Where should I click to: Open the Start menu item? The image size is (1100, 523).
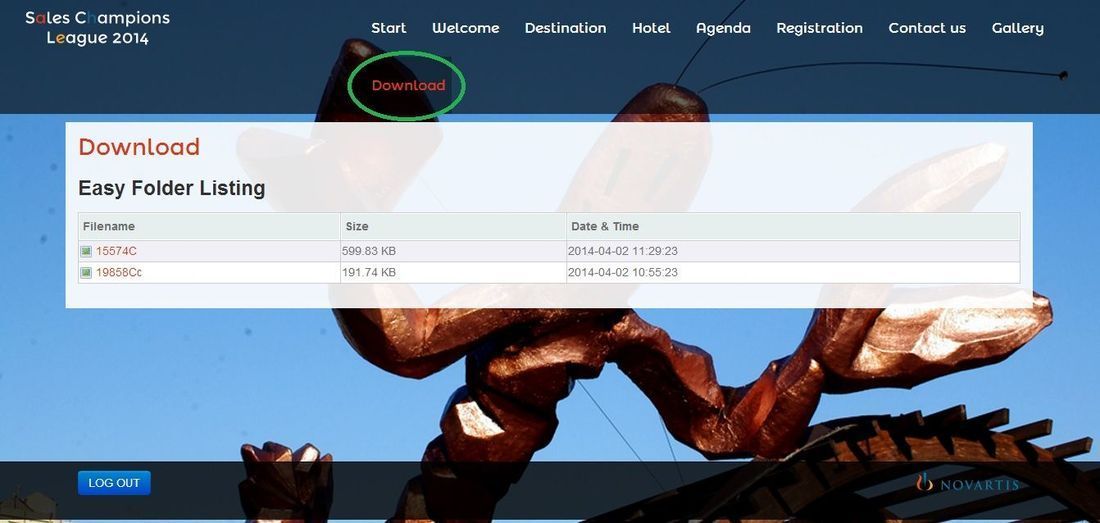tap(389, 28)
